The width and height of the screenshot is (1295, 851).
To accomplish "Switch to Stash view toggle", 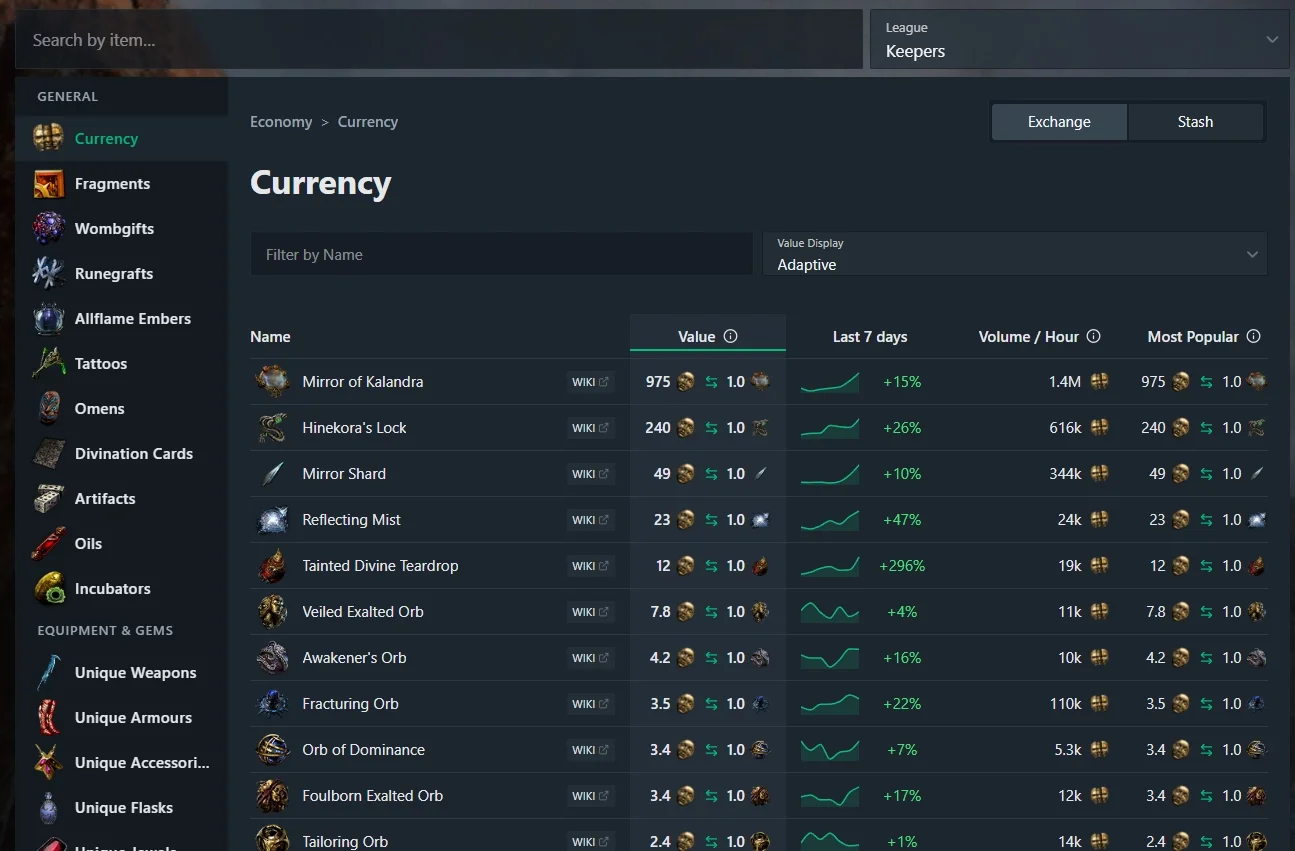I will (1195, 122).
